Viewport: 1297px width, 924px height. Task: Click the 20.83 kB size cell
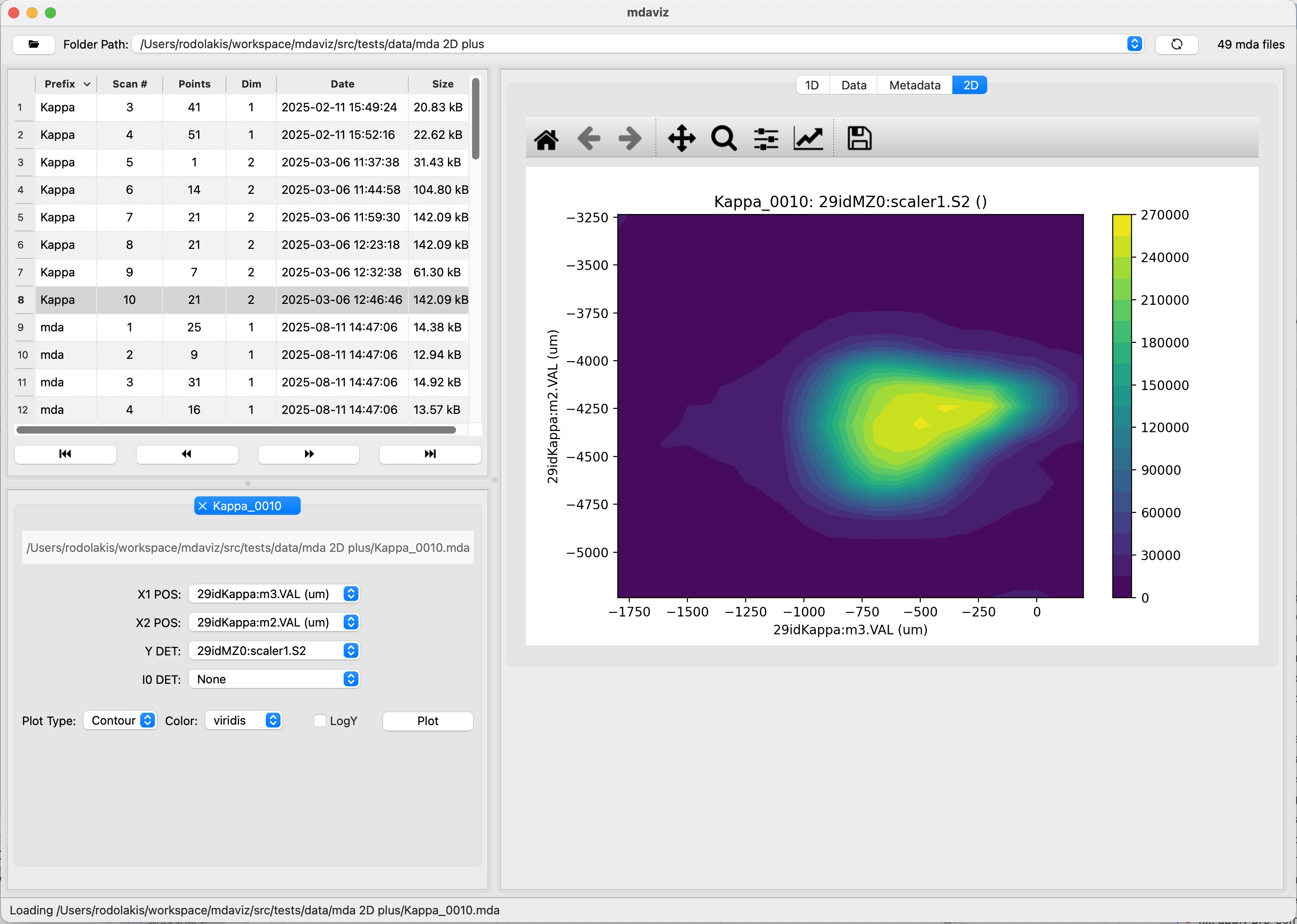(x=438, y=107)
